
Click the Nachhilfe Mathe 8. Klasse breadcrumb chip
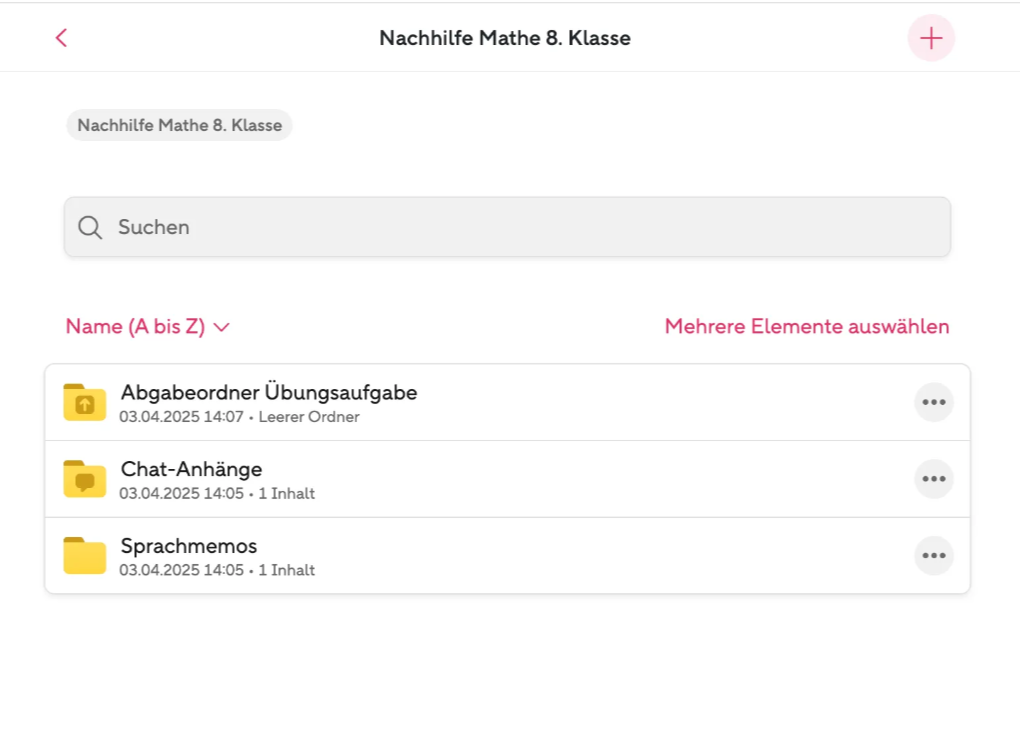(180, 125)
